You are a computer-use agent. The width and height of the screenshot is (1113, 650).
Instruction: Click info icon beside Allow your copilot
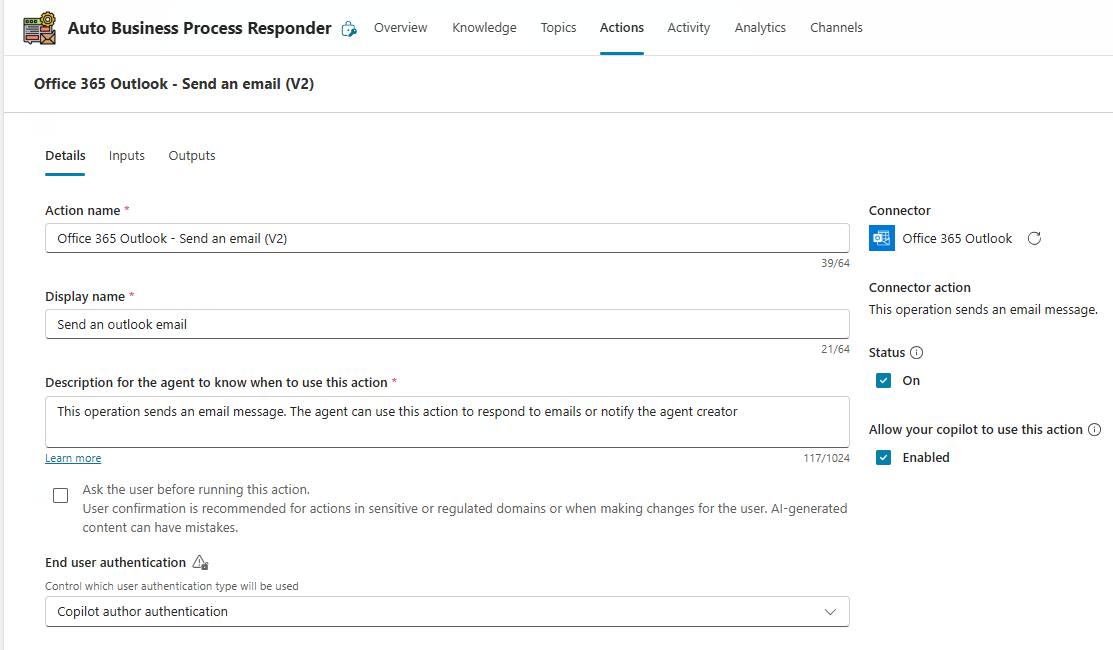[1095, 429]
